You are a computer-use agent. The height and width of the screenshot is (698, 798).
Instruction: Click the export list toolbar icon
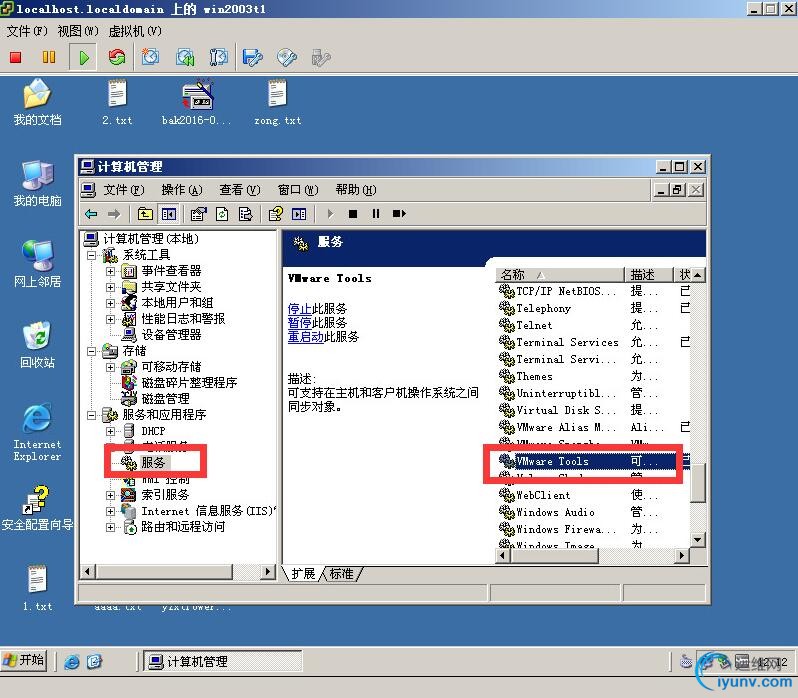click(x=245, y=214)
